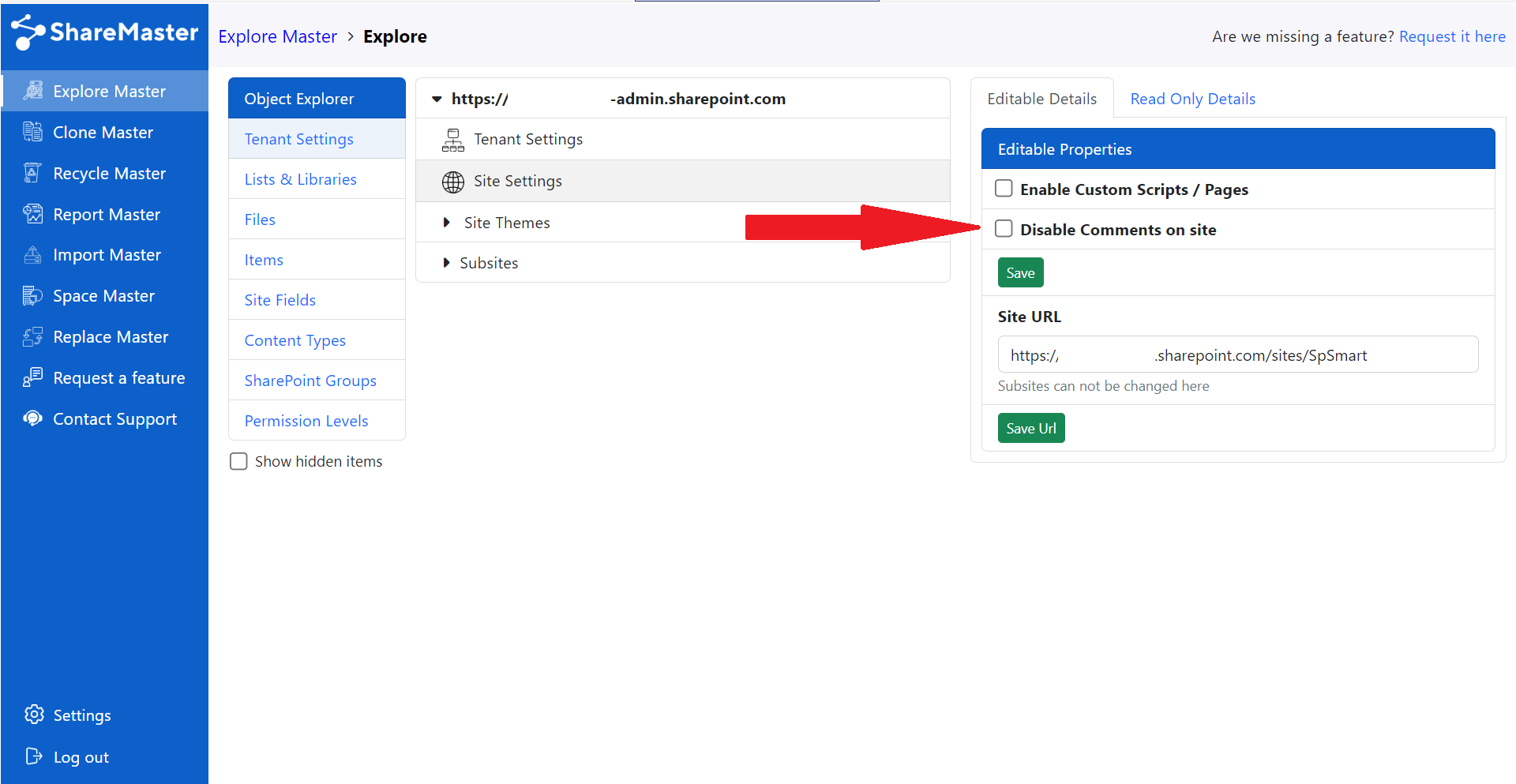Go to Import Master in sidebar
The height and width of the screenshot is (784, 1516).
(x=107, y=254)
